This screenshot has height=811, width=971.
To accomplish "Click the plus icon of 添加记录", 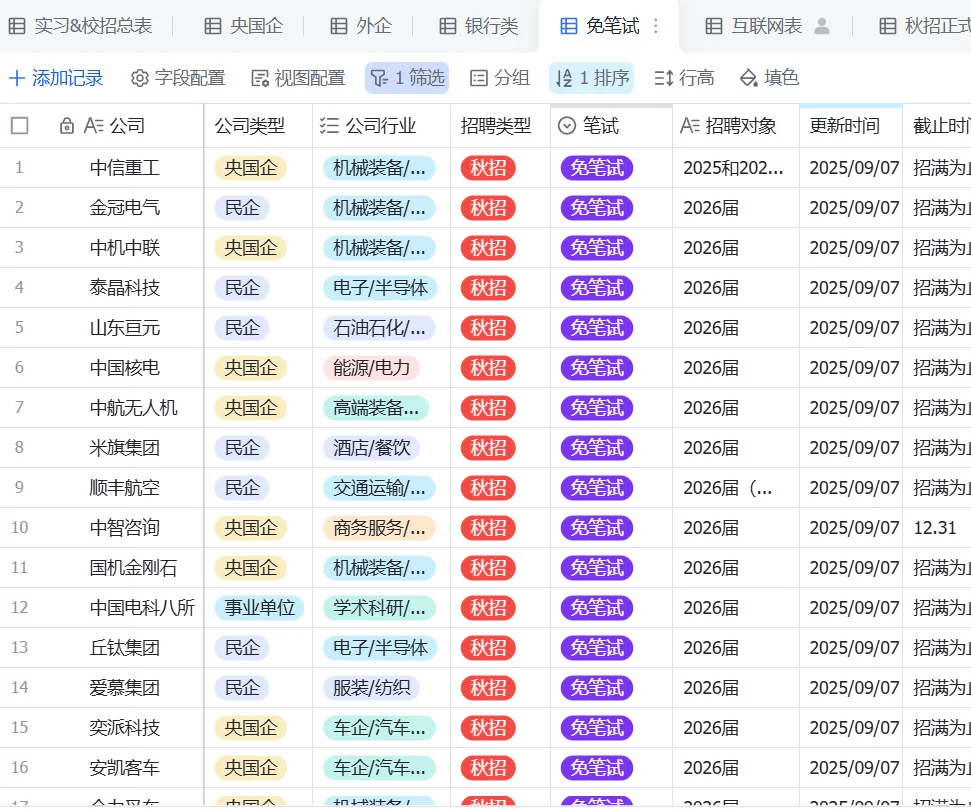I will pos(17,78).
